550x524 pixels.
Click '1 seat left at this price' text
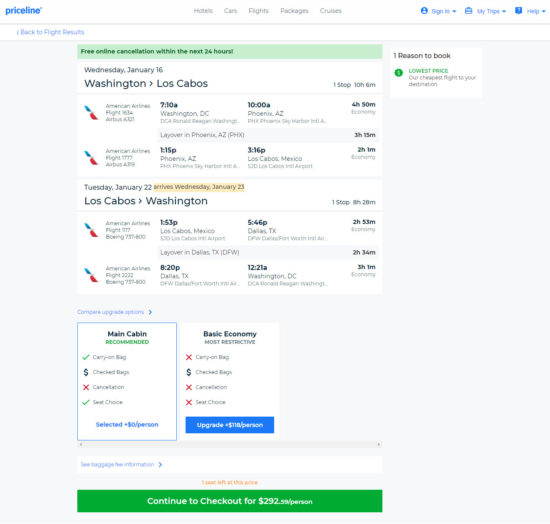tap(230, 483)
